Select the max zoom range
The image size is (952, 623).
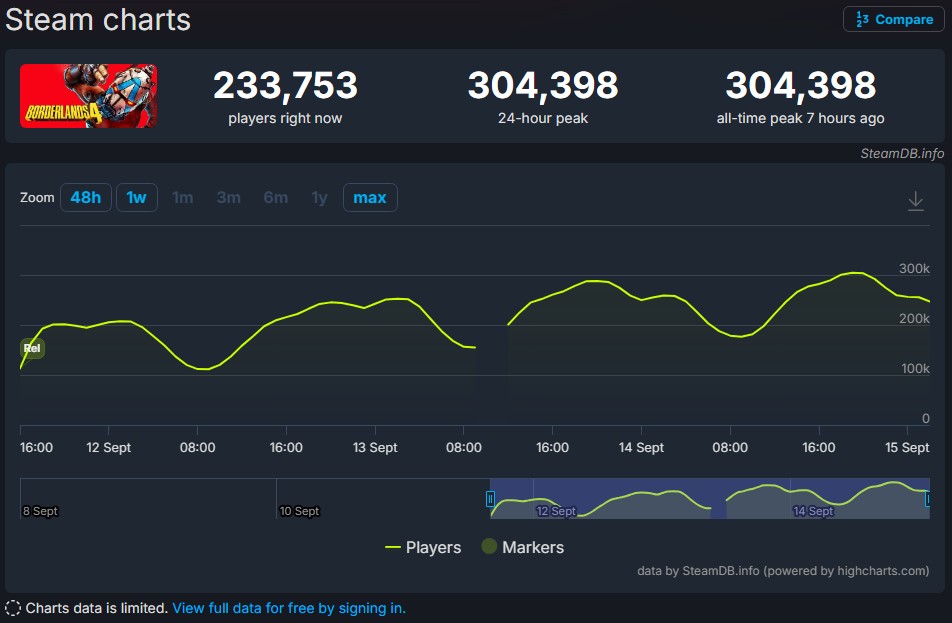370,198
